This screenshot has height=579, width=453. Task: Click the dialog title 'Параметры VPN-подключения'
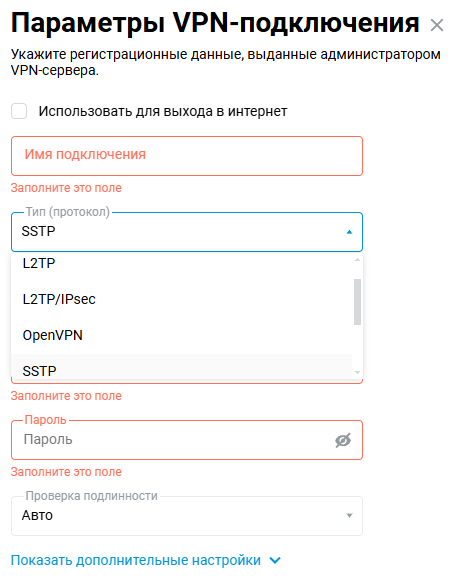215,23
